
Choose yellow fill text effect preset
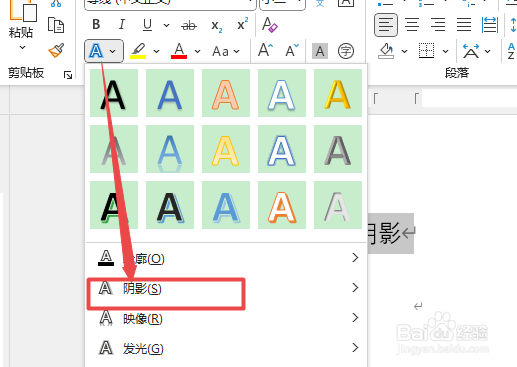click(x=226, y=149)
